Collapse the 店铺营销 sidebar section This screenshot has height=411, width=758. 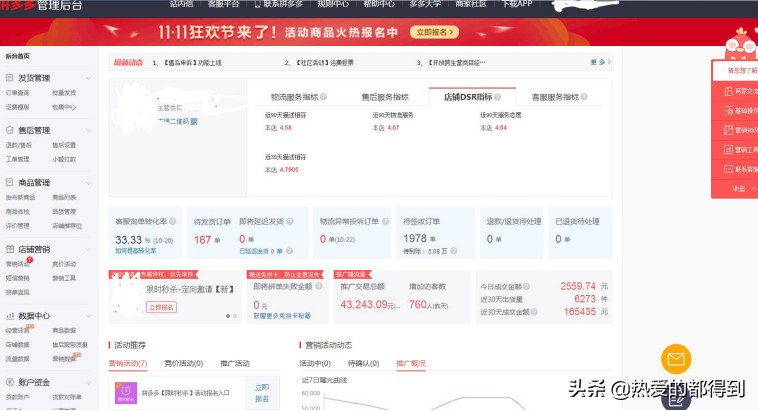pyautogui.click(x=88, y=250)
